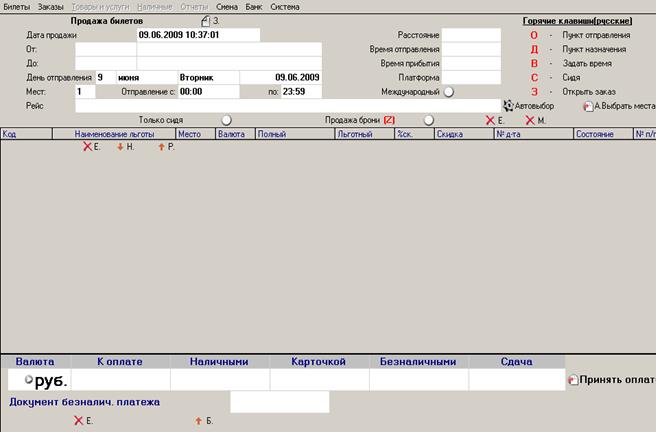Click the red hotkey letter Д
This screenshot has width=656, height=432.
534,49
